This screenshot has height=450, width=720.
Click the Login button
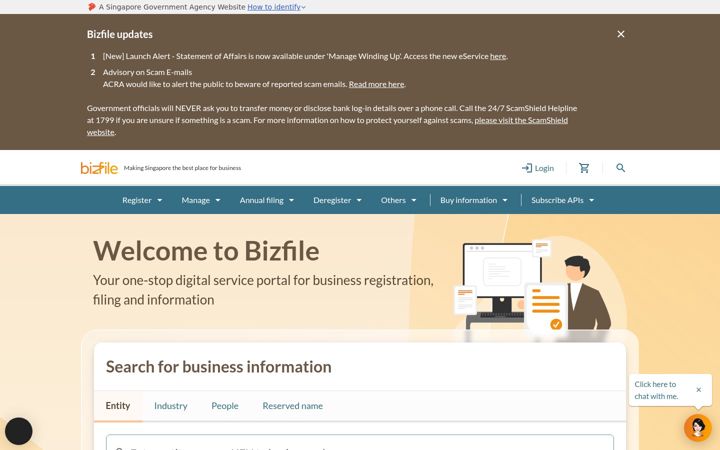[538, 168]
